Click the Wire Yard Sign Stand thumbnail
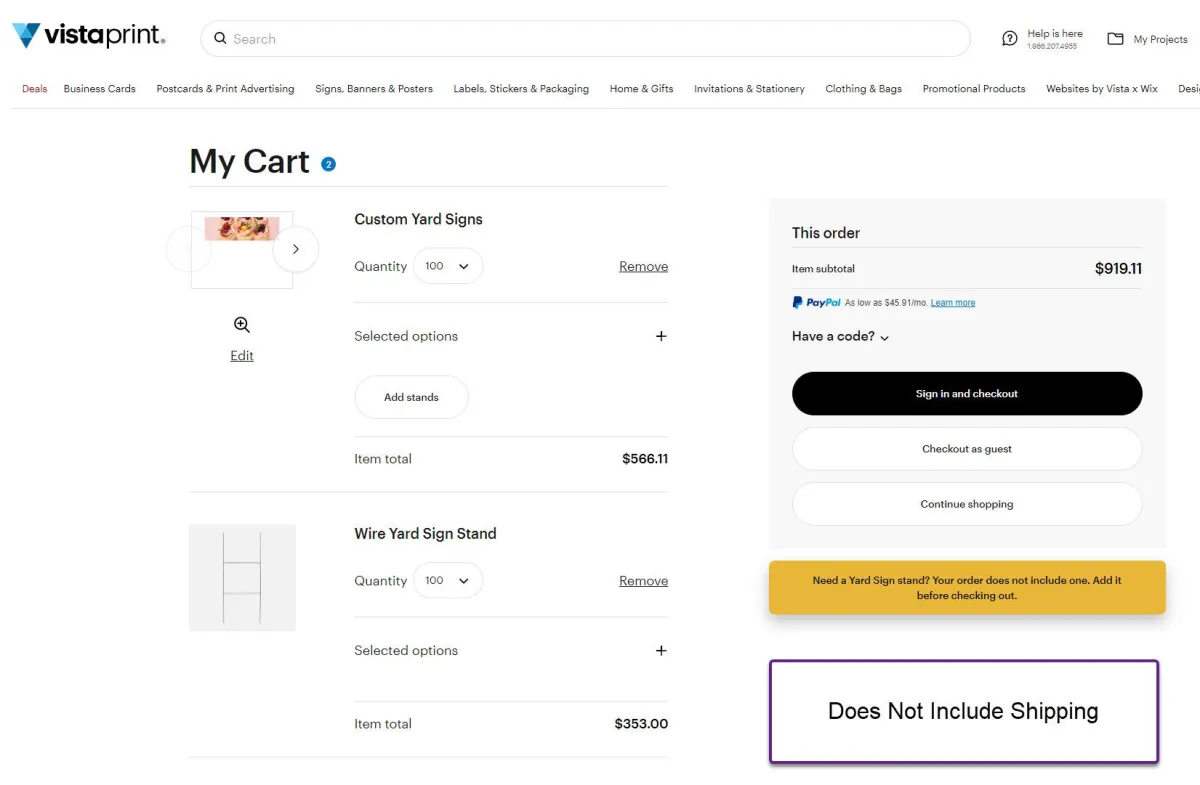 coord(242,577)
